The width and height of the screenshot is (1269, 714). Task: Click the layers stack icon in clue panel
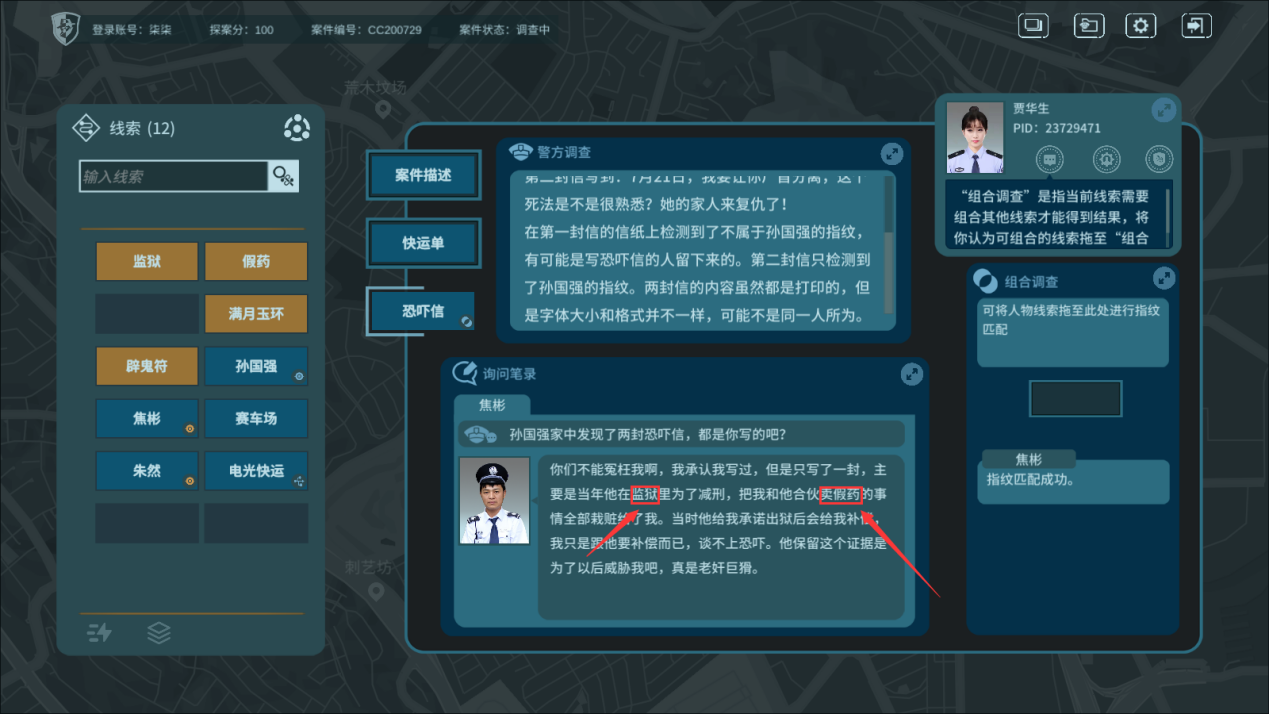pos(159,633)
